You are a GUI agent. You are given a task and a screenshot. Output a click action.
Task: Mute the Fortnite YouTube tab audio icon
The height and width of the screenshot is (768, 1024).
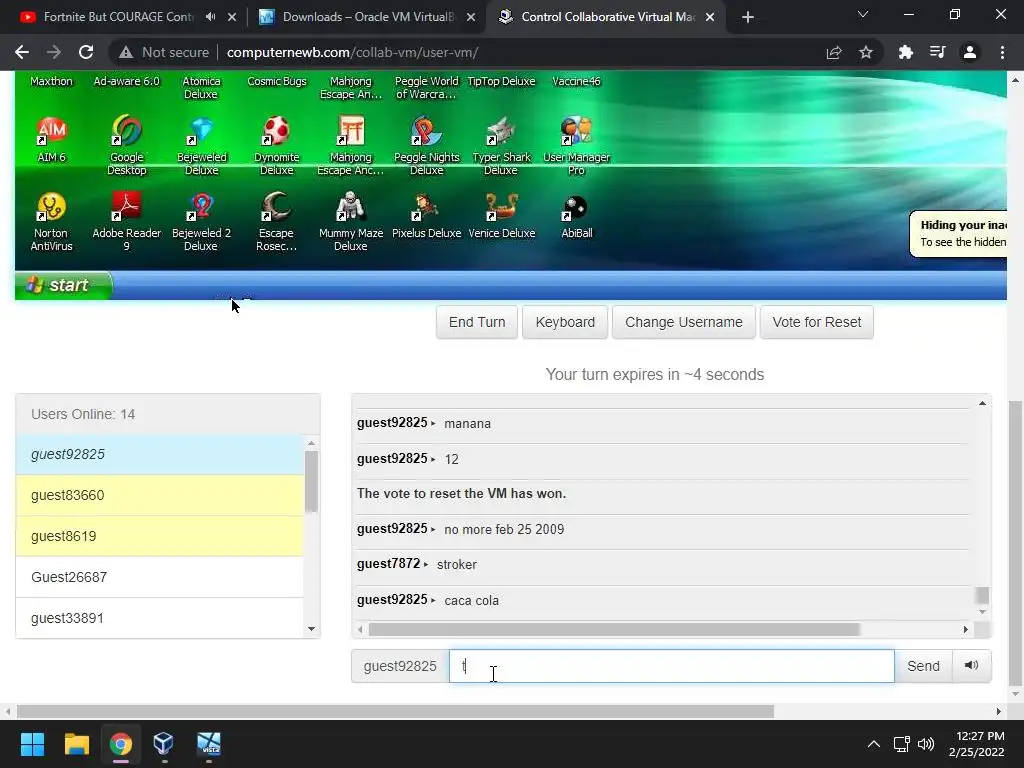210,17
